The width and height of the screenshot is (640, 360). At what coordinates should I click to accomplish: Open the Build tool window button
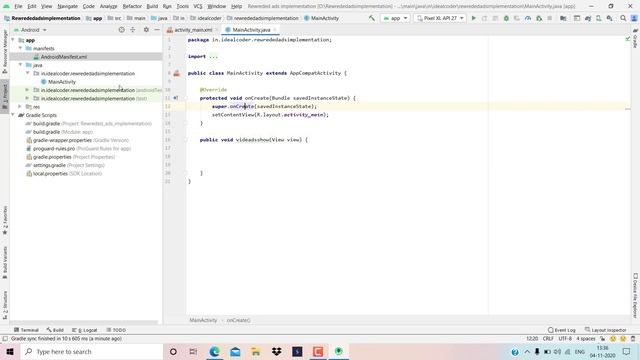(x=55, y=330)
